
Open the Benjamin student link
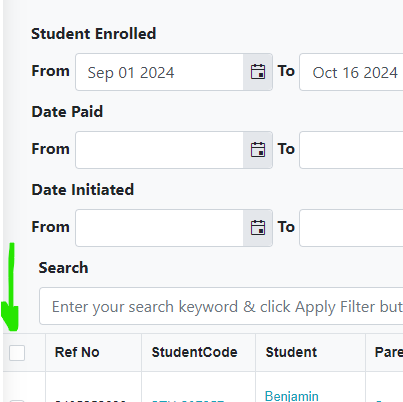(292, 396)
